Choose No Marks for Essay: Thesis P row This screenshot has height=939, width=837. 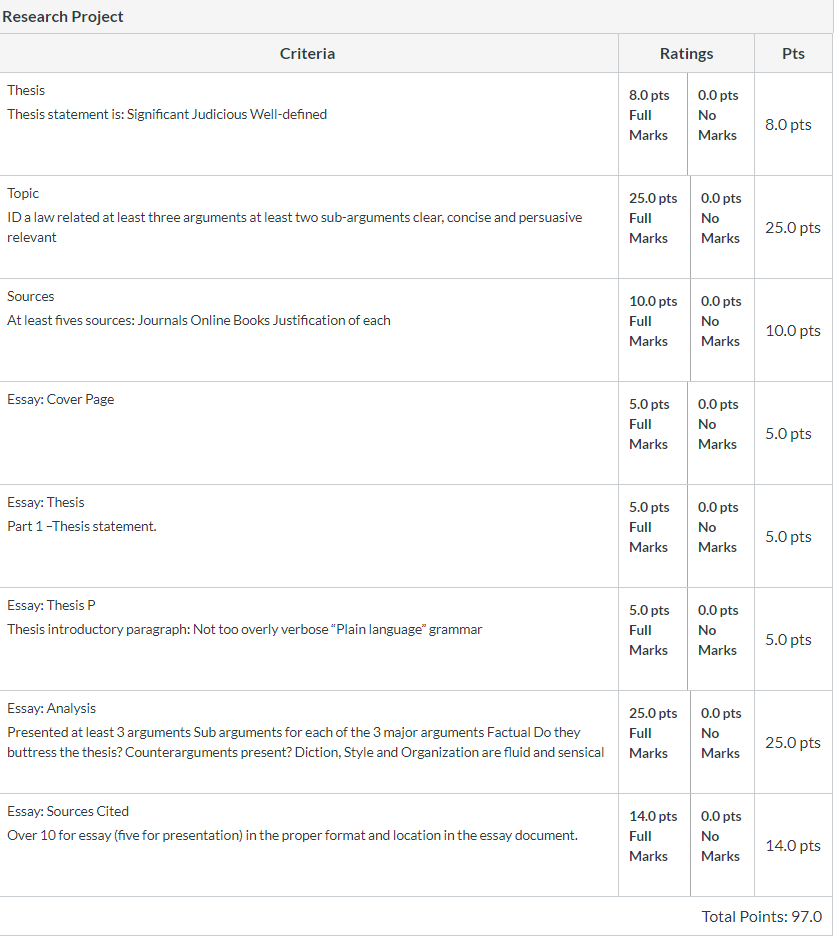[x=721, y=640]
